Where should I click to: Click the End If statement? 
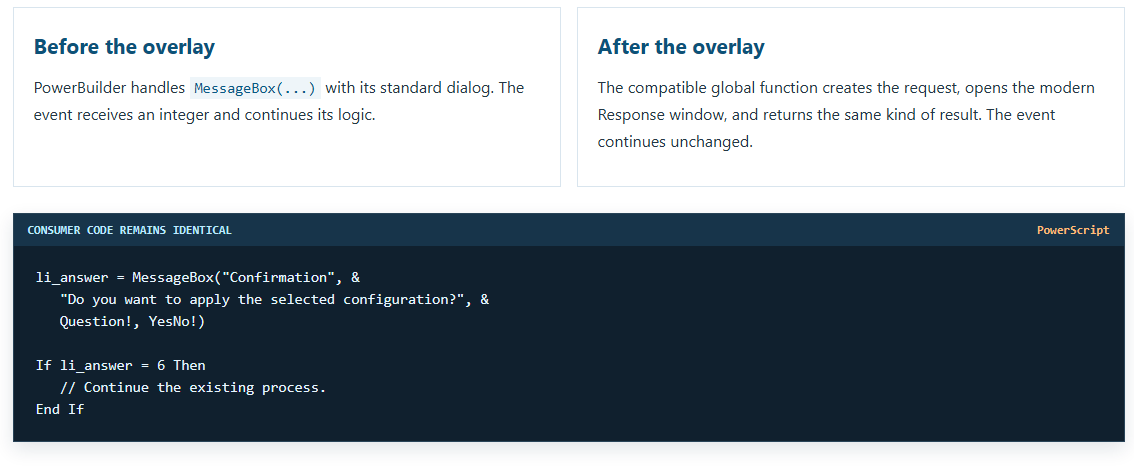[x=60, y=410]
